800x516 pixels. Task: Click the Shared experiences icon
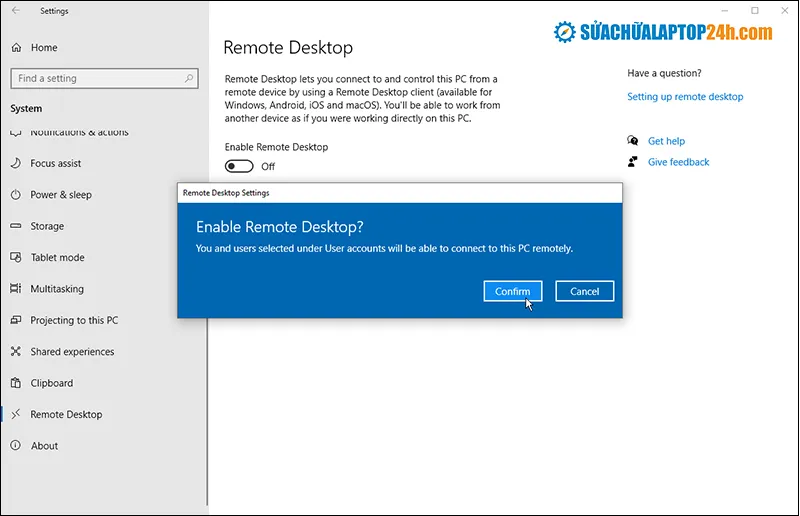(16, 351)
